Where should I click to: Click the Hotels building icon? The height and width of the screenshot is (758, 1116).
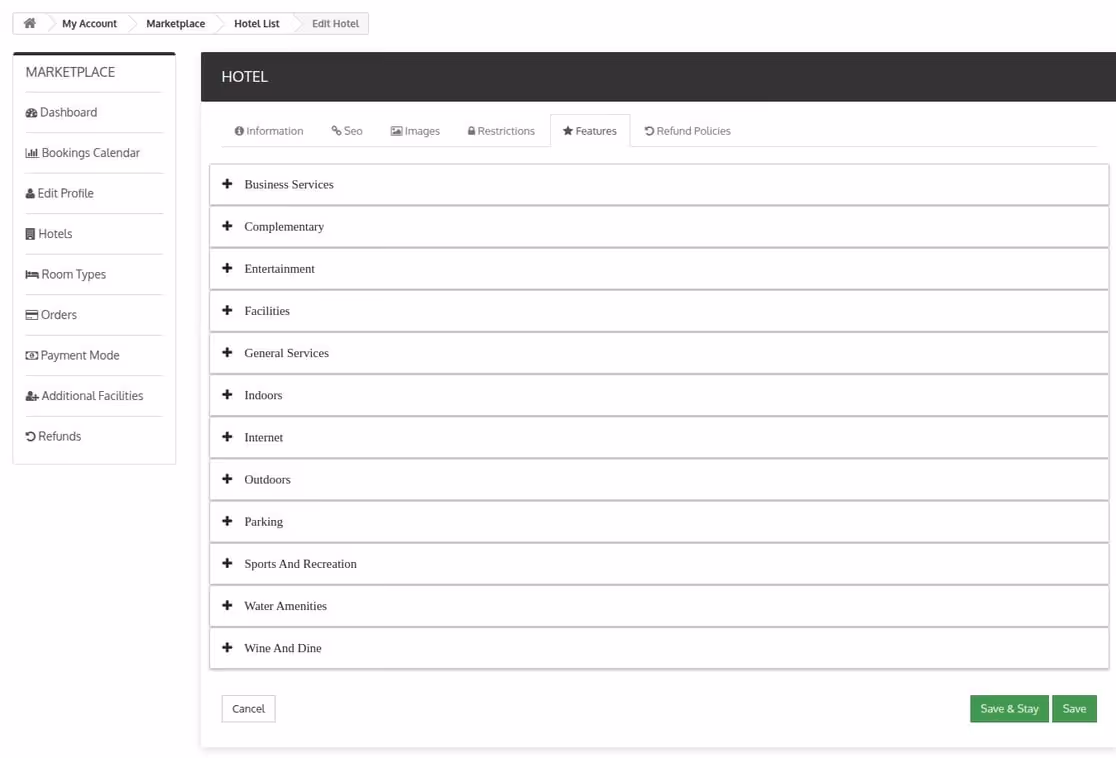[x=30, y=234]
